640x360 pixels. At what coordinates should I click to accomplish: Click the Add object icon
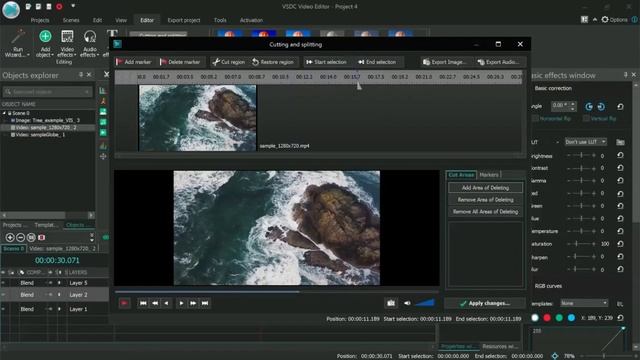coord(45,36)
